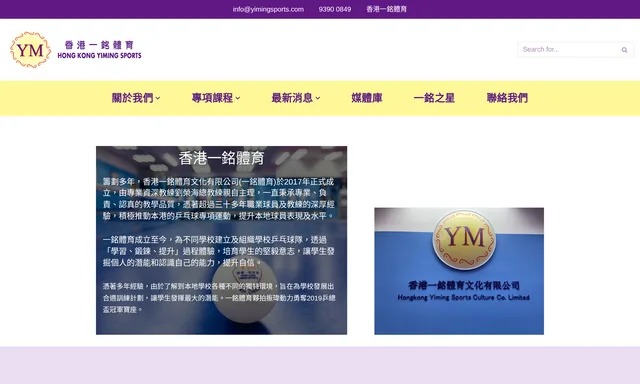640x384 pixels.
Task: Click the 香港一銘體育 heading on banner
Action: [222, 158]
